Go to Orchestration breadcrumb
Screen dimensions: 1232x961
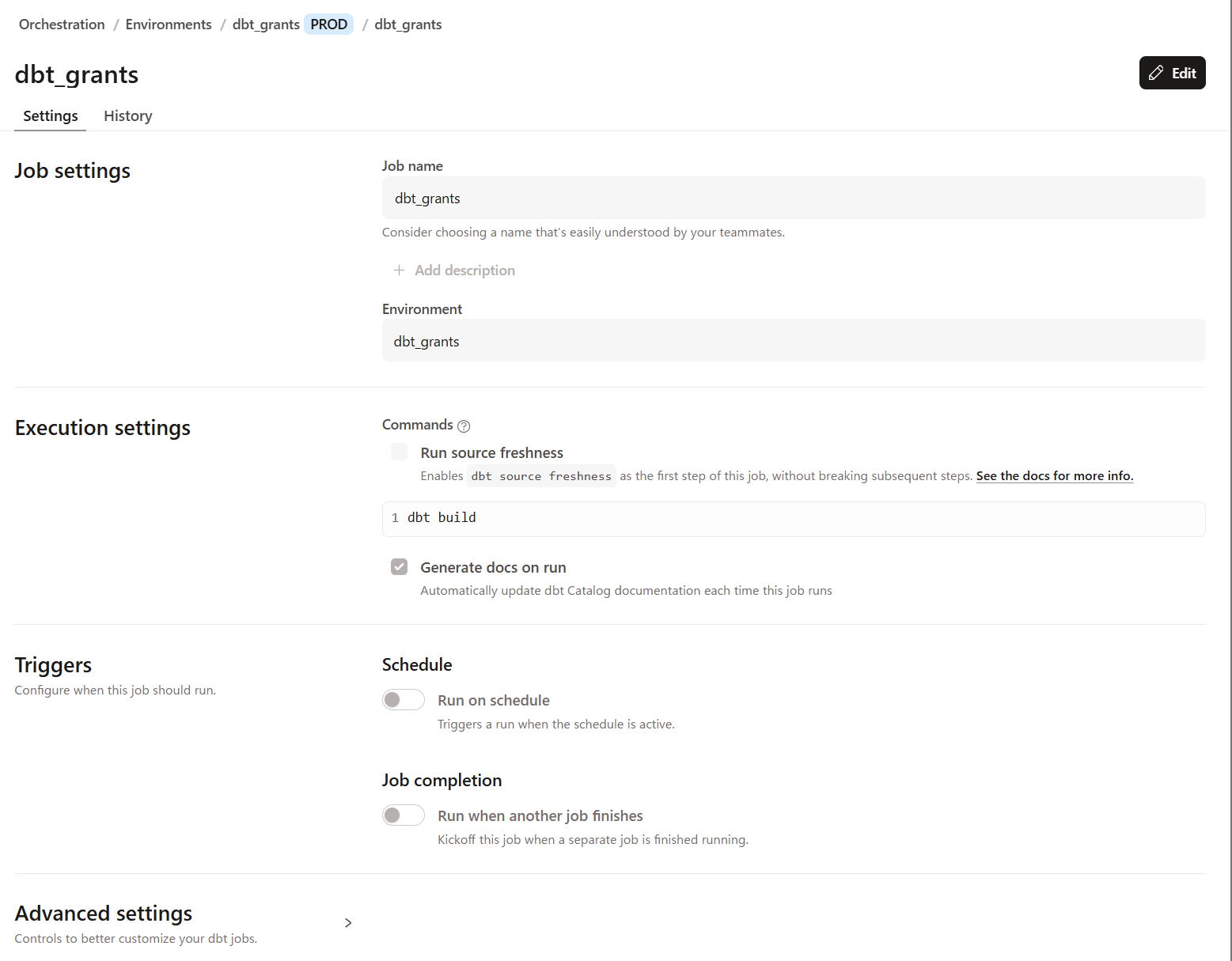[62, 25]
